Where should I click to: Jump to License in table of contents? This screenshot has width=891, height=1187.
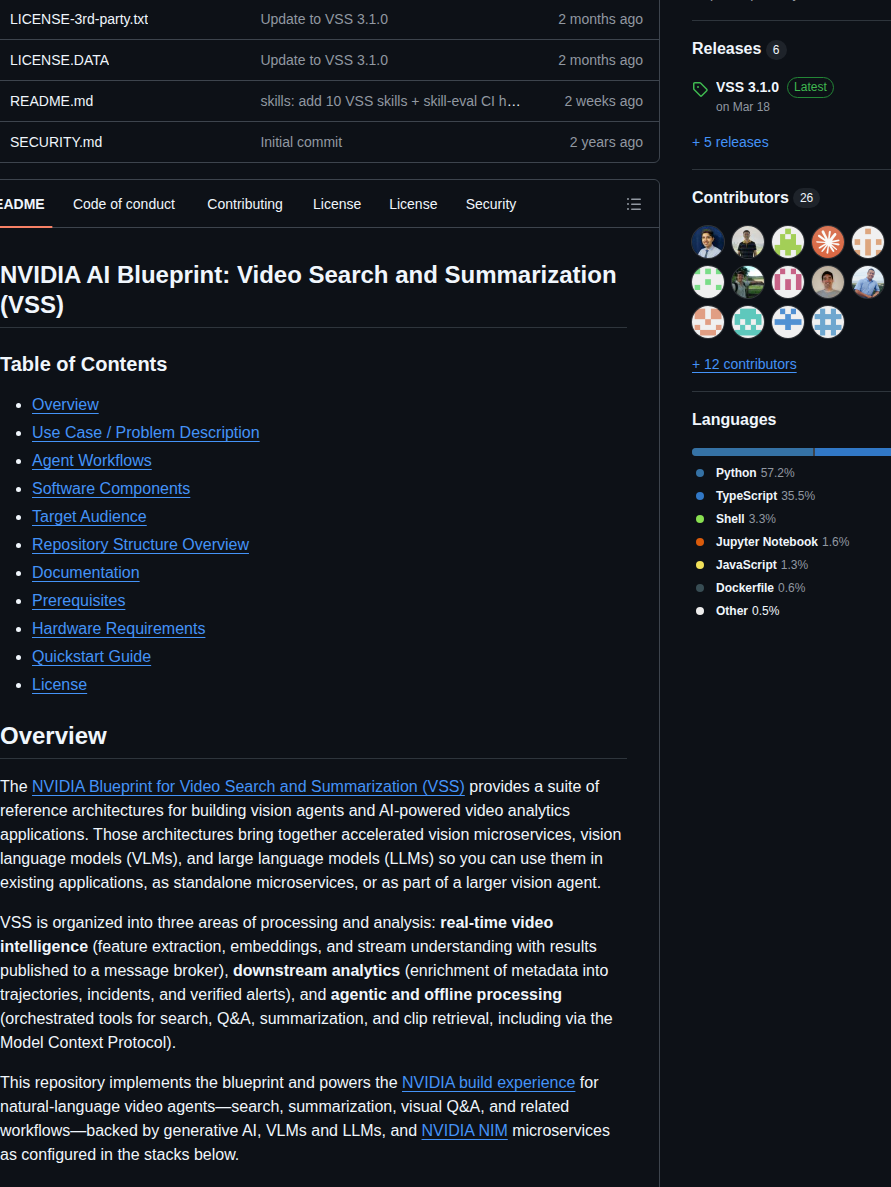click(59, 685)
